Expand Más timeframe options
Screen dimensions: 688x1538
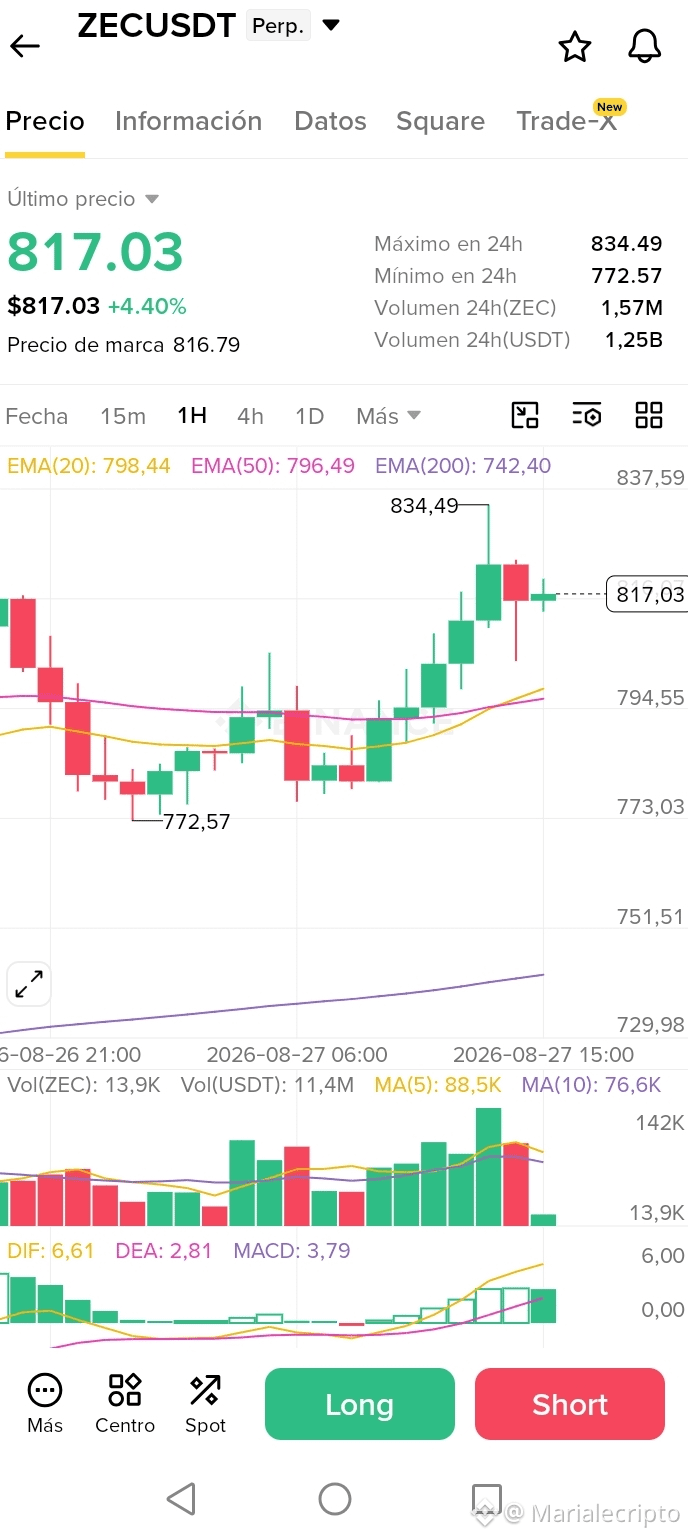388,416
